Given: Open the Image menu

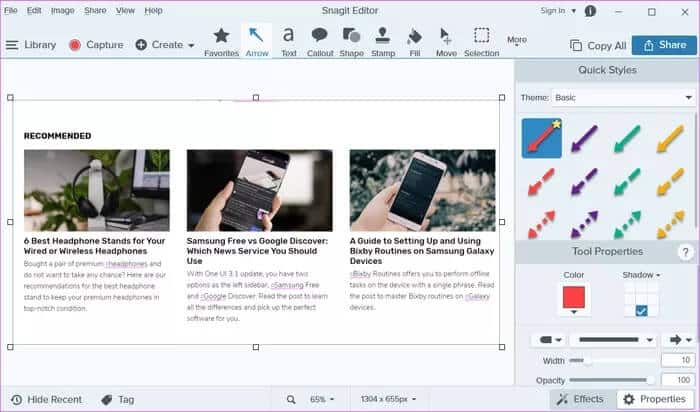Looking at the screenshot, I should (62, 10).
